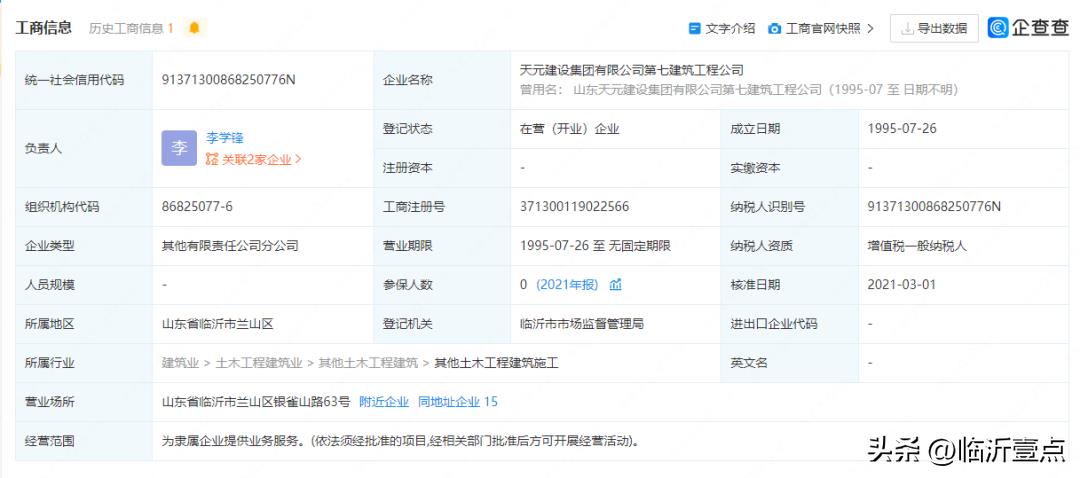The height and width of the screenshot is (478, 1080).
Task: Open the 工商官网快照 link text
Action: (x=823, y=29)
